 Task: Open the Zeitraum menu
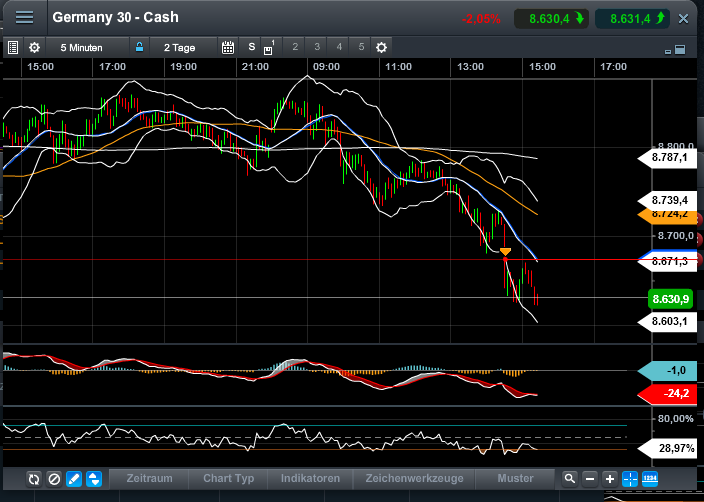coord(149,478)
